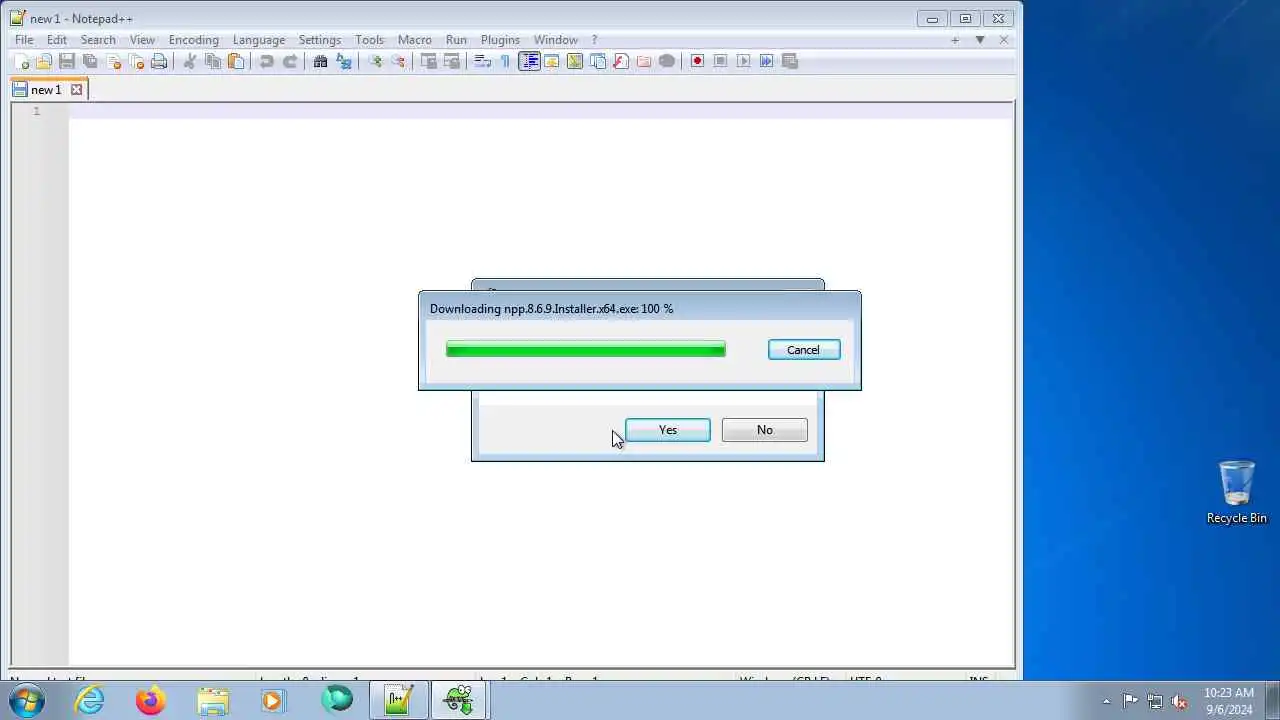The image size is (1280, 720).
Task: Click the plus icon in menu bar
Action: 955,40
